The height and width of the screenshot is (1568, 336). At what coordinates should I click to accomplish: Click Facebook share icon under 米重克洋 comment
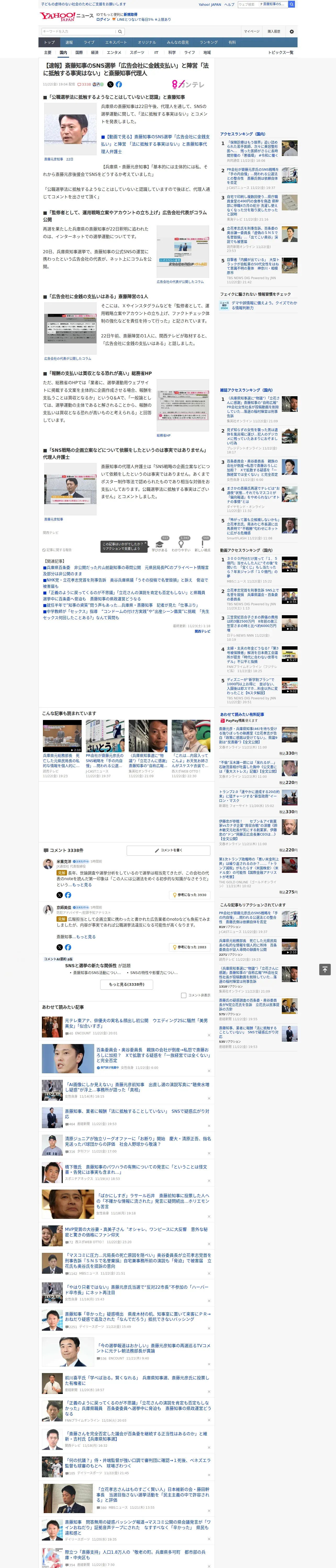tap(68, 895)
